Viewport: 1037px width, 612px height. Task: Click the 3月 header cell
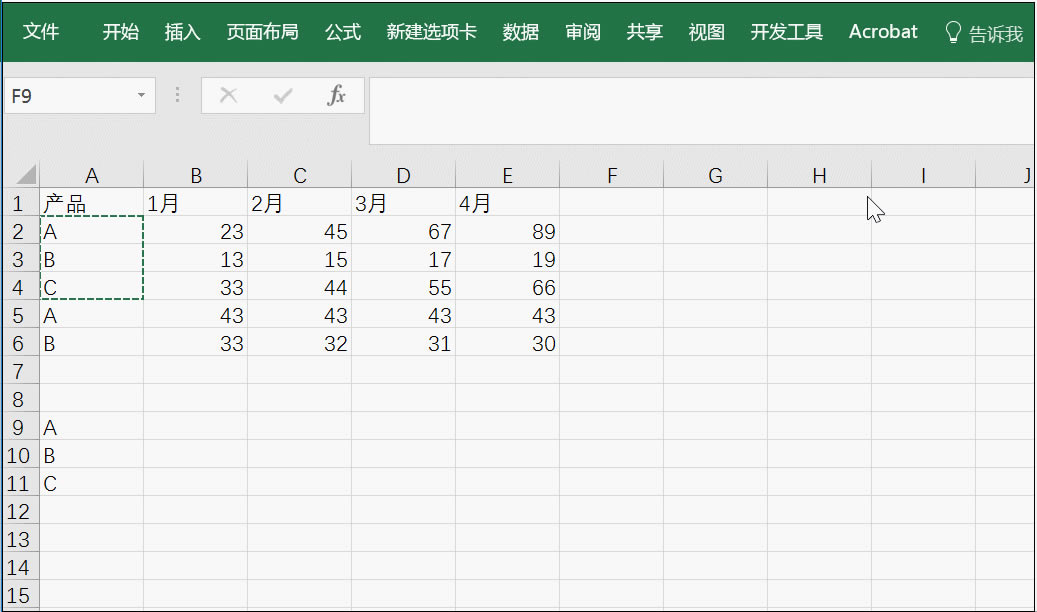point(403,202)
